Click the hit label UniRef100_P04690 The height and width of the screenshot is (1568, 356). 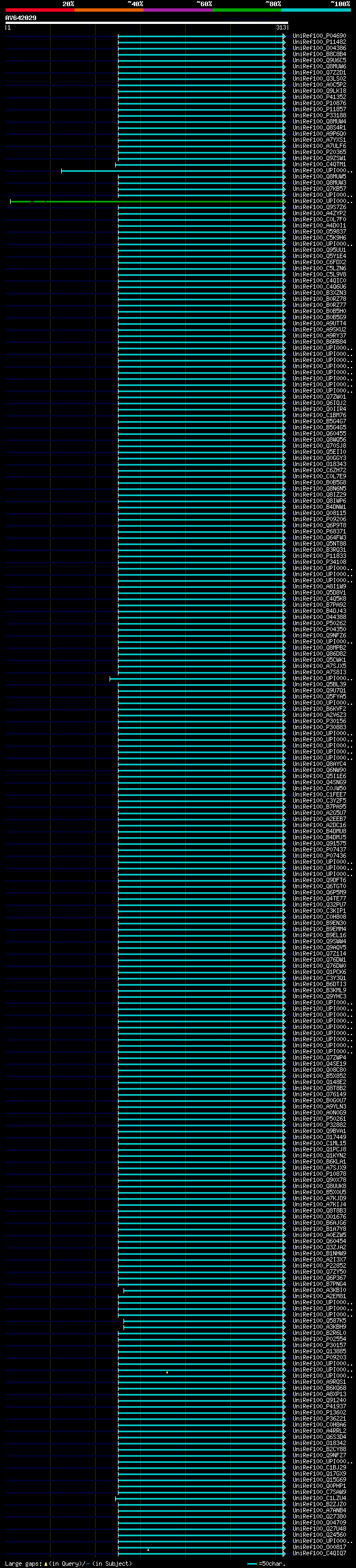319,36
